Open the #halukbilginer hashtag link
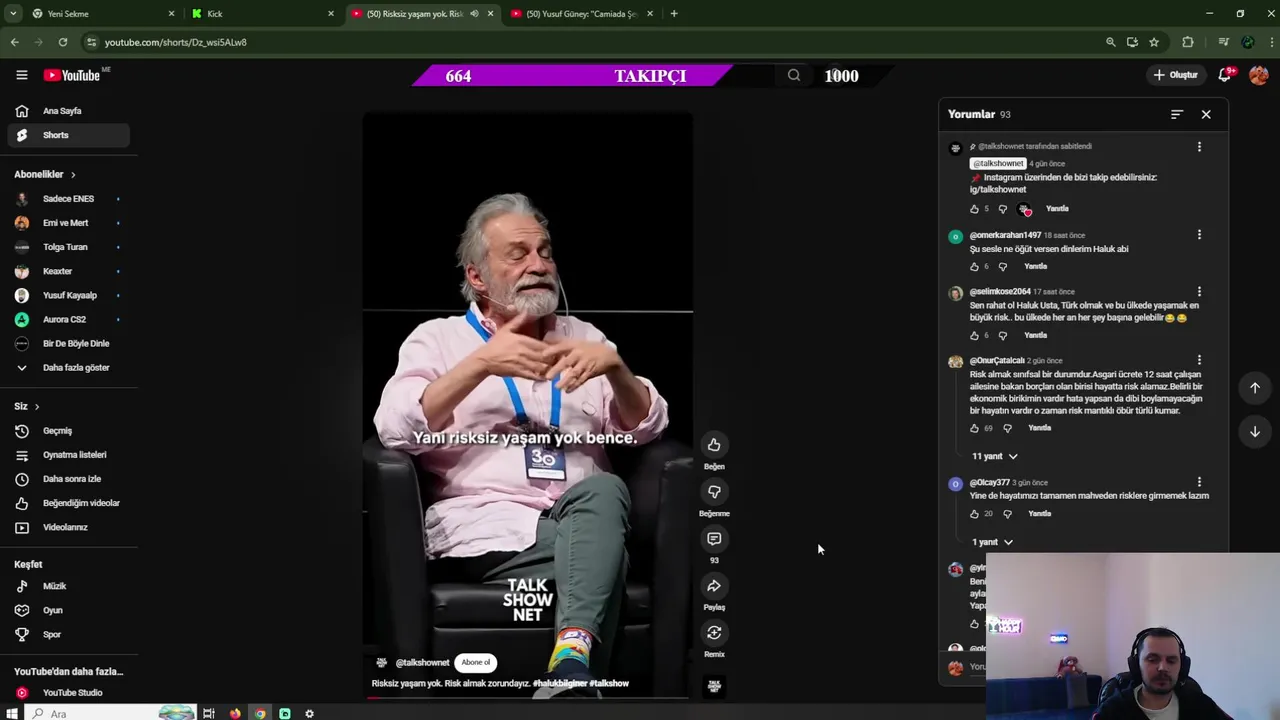 [560, 684]
